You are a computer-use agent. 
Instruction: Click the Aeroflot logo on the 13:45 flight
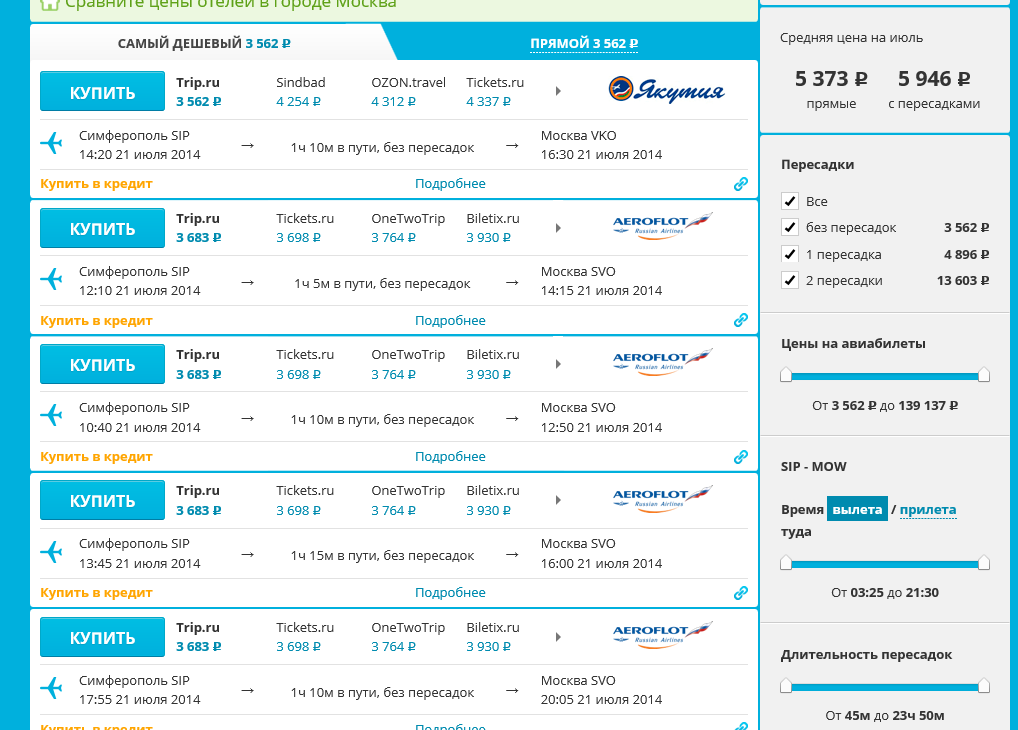662,500
